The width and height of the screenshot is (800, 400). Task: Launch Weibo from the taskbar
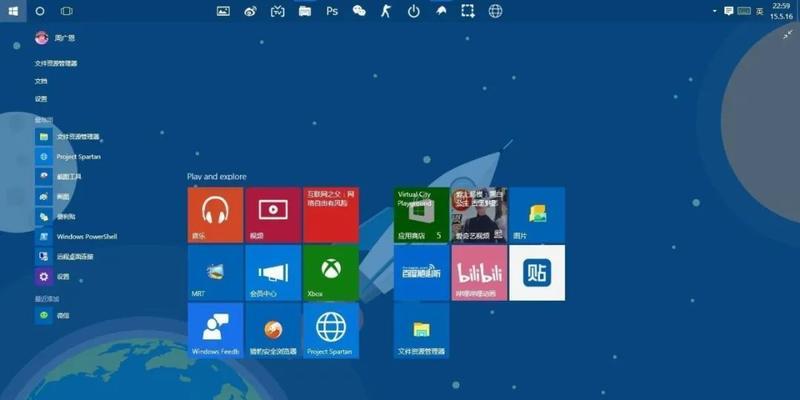[x=251, y=11]
